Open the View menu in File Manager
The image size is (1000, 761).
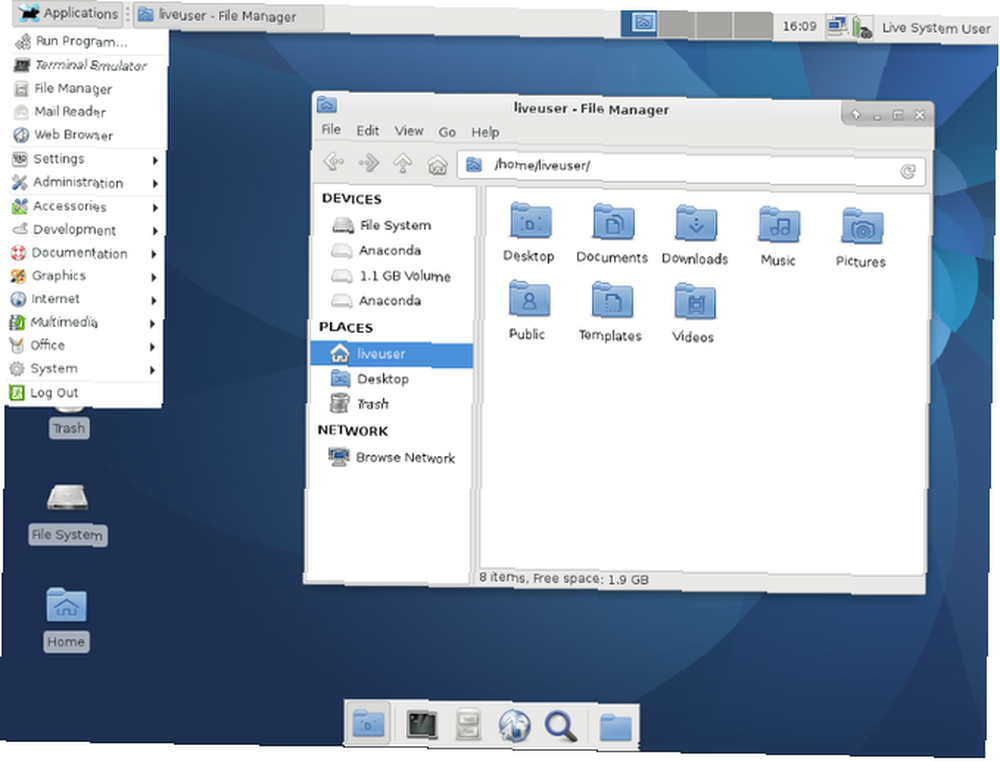[409, 131]
